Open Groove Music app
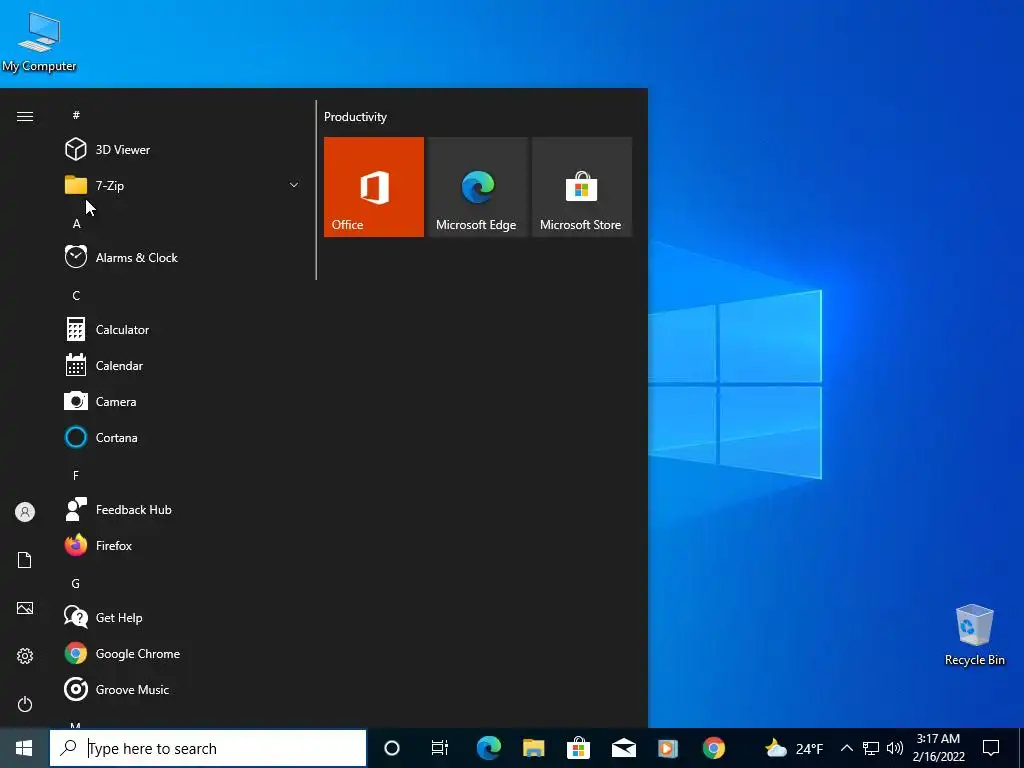1024x768 pixels. coord(182,689)
